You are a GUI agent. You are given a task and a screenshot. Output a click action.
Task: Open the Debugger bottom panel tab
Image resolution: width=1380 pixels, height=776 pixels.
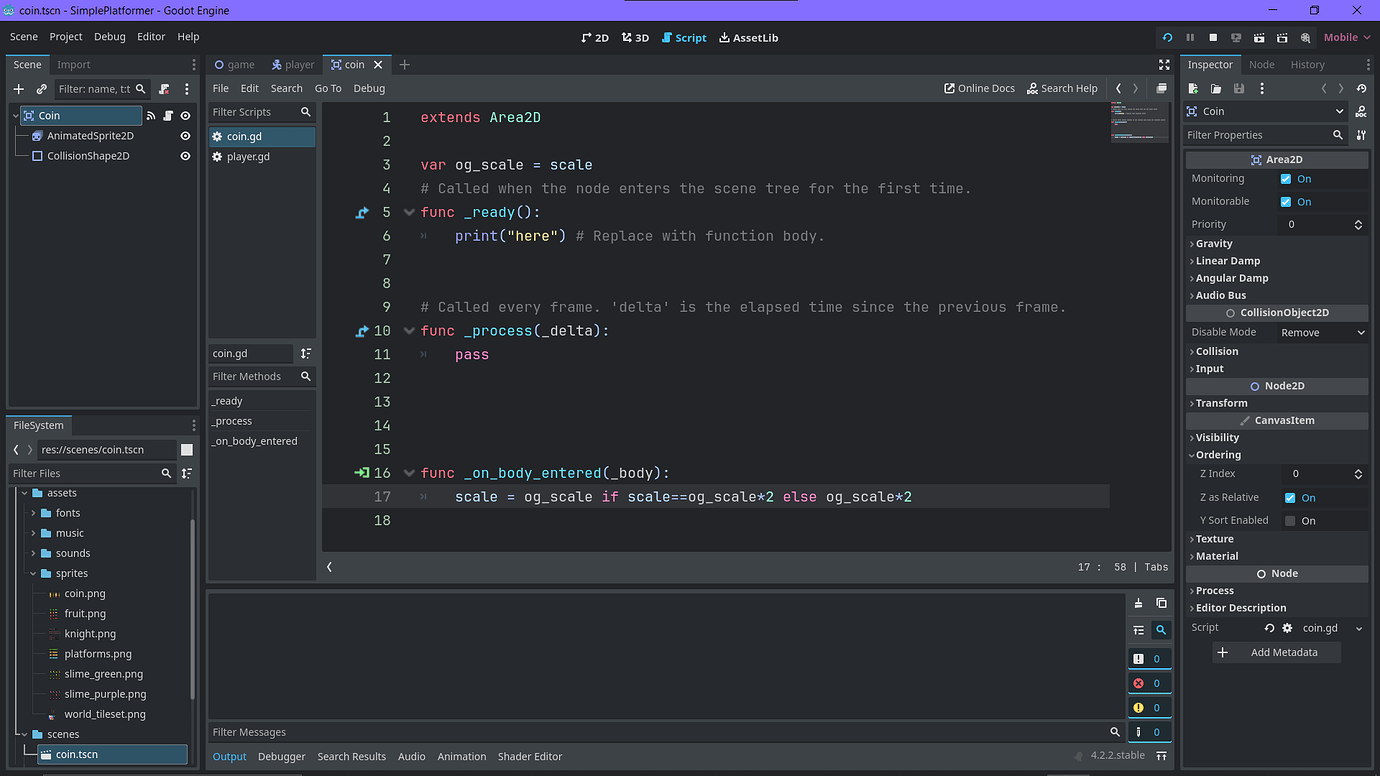coord(281,756)
